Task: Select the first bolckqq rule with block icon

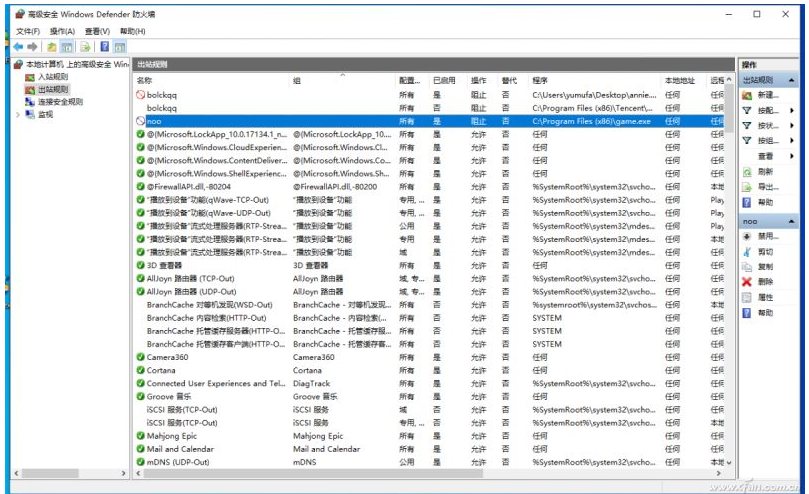Action: [x=429, y=95]
